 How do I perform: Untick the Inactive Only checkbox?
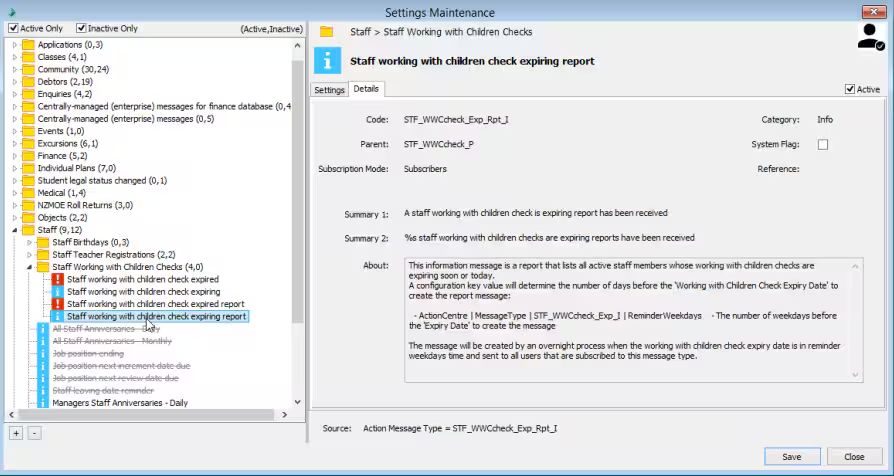click(81, 28)
